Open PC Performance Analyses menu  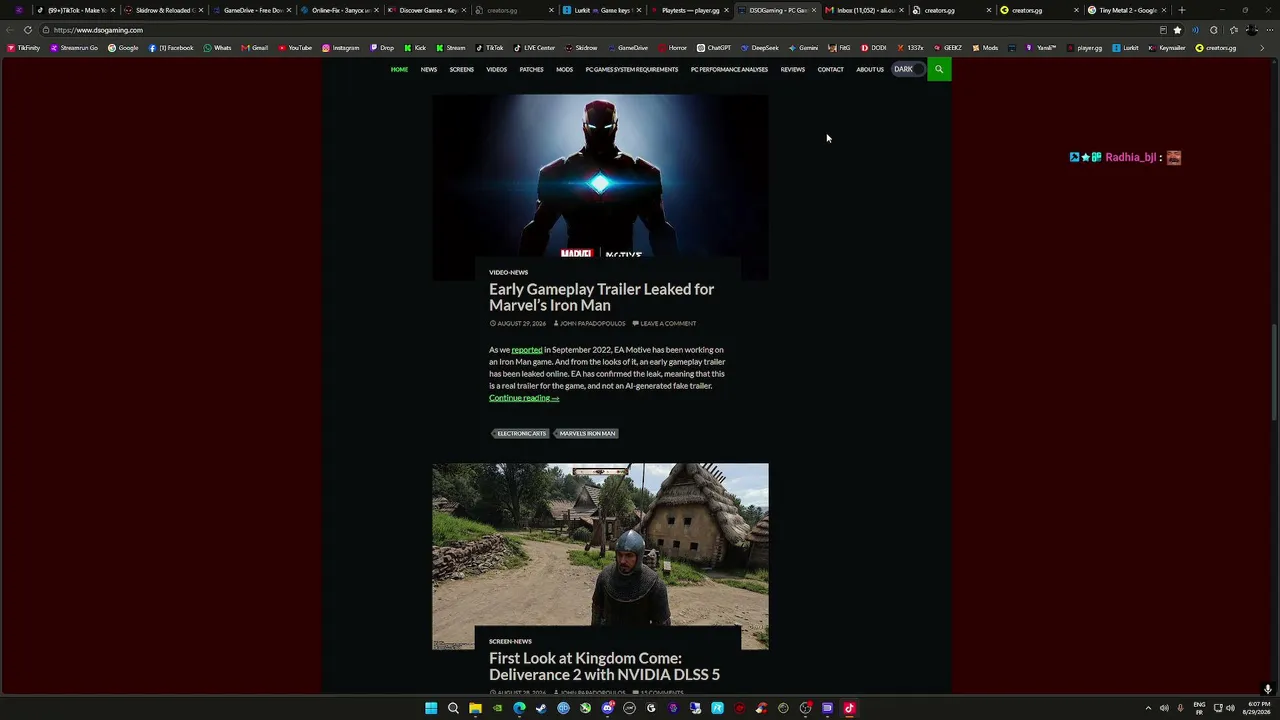point(730,69)
